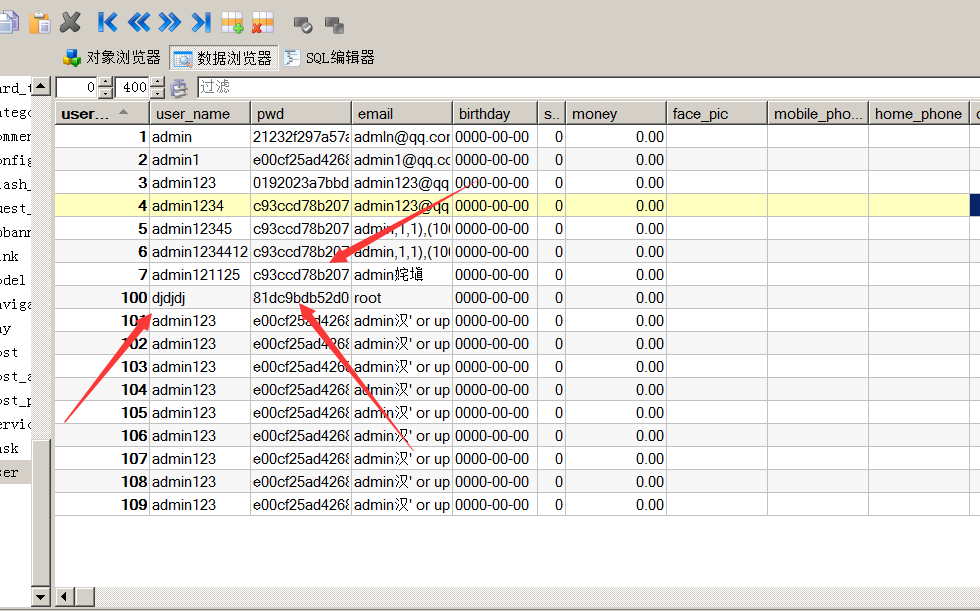Select the user_name cell 'admin12345'
This screenshot has width=980, height=611.
click(x=200, y=229)
